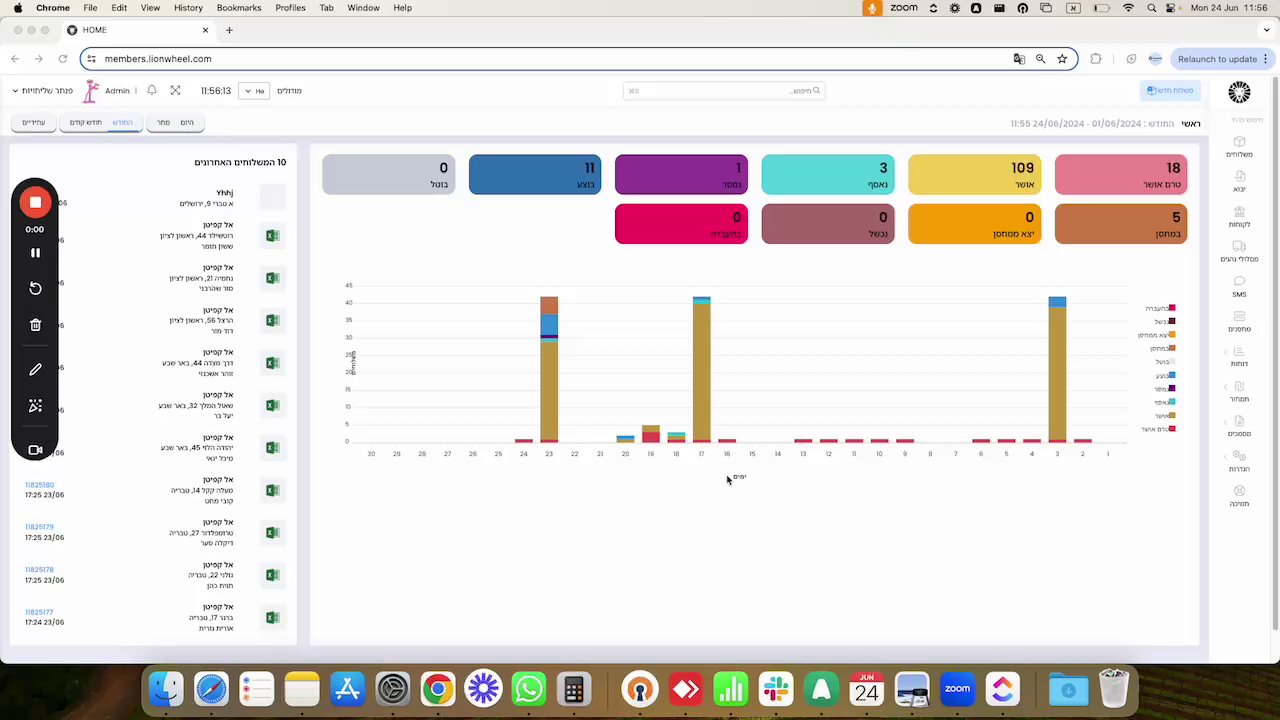The width and height of the screenshot is (1280, 720).
Task: Open shipment link 11825179
Action: 39,527
